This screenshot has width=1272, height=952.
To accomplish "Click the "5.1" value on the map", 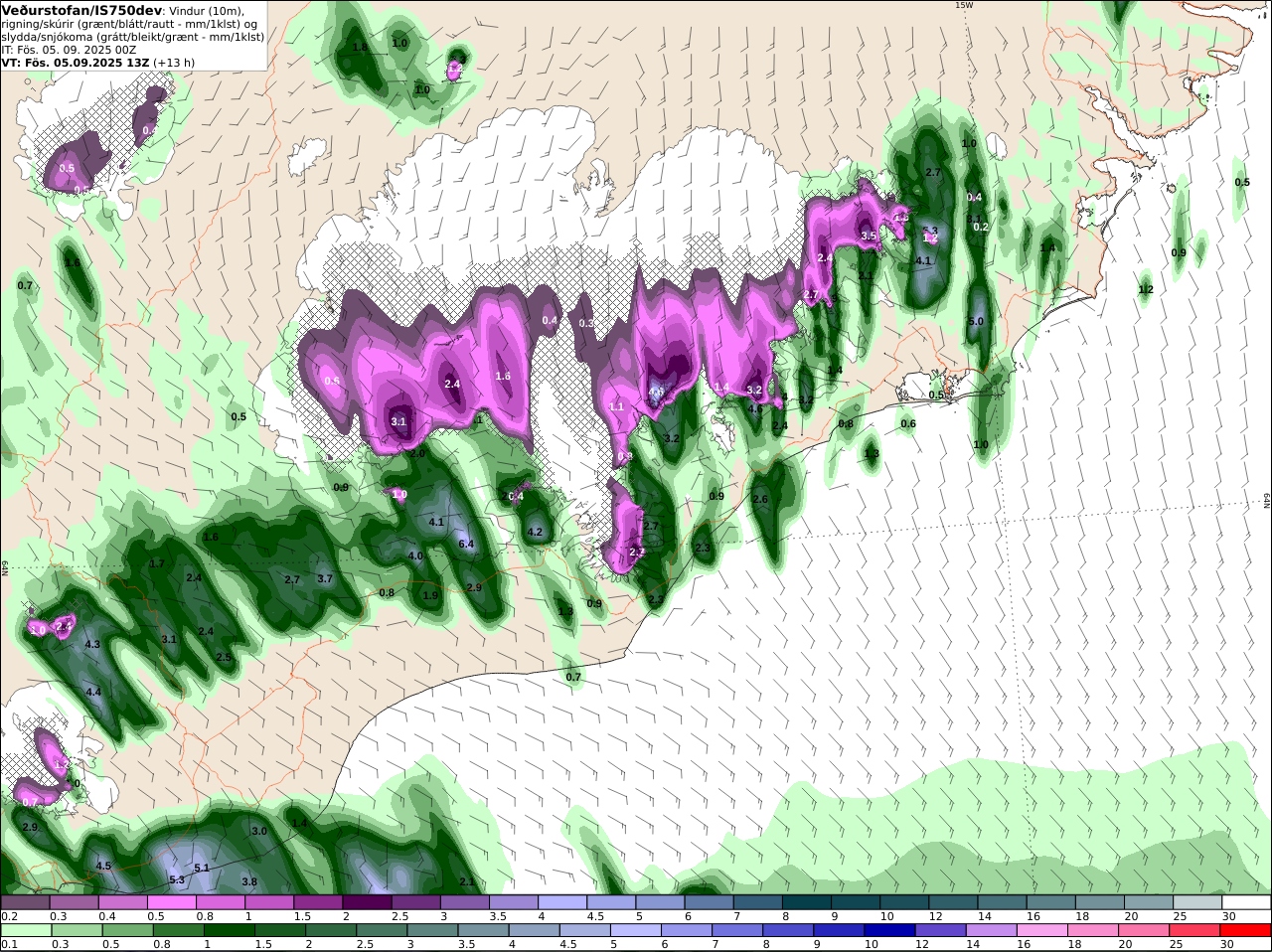I will [202, 868].
